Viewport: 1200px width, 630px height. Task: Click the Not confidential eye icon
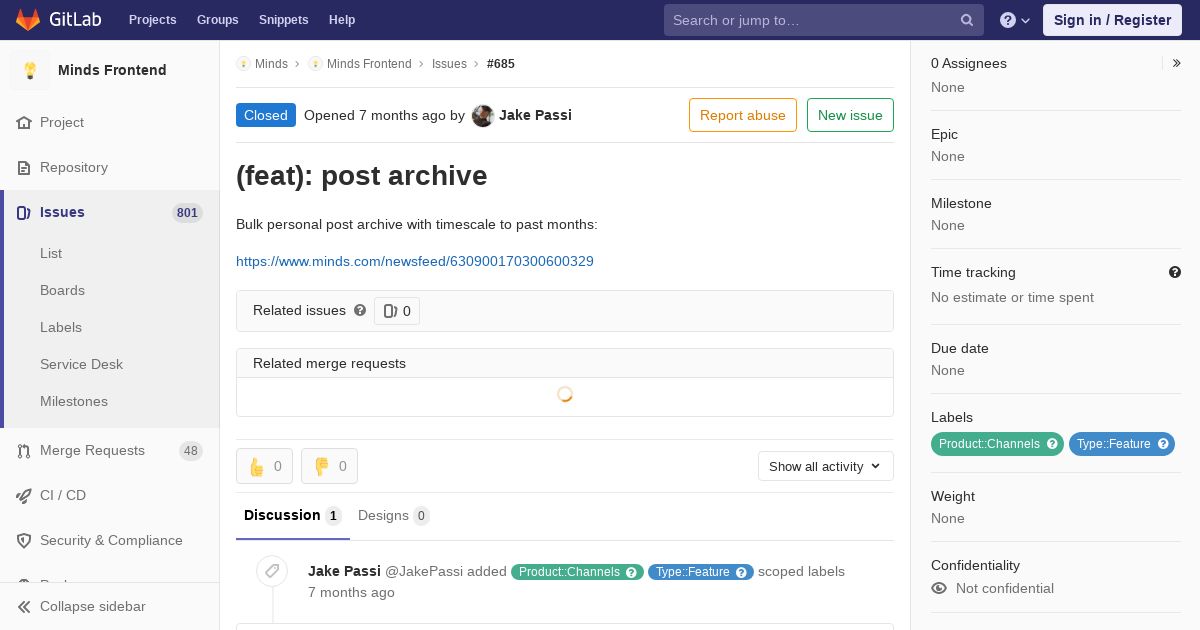click(x=939, y=588)
